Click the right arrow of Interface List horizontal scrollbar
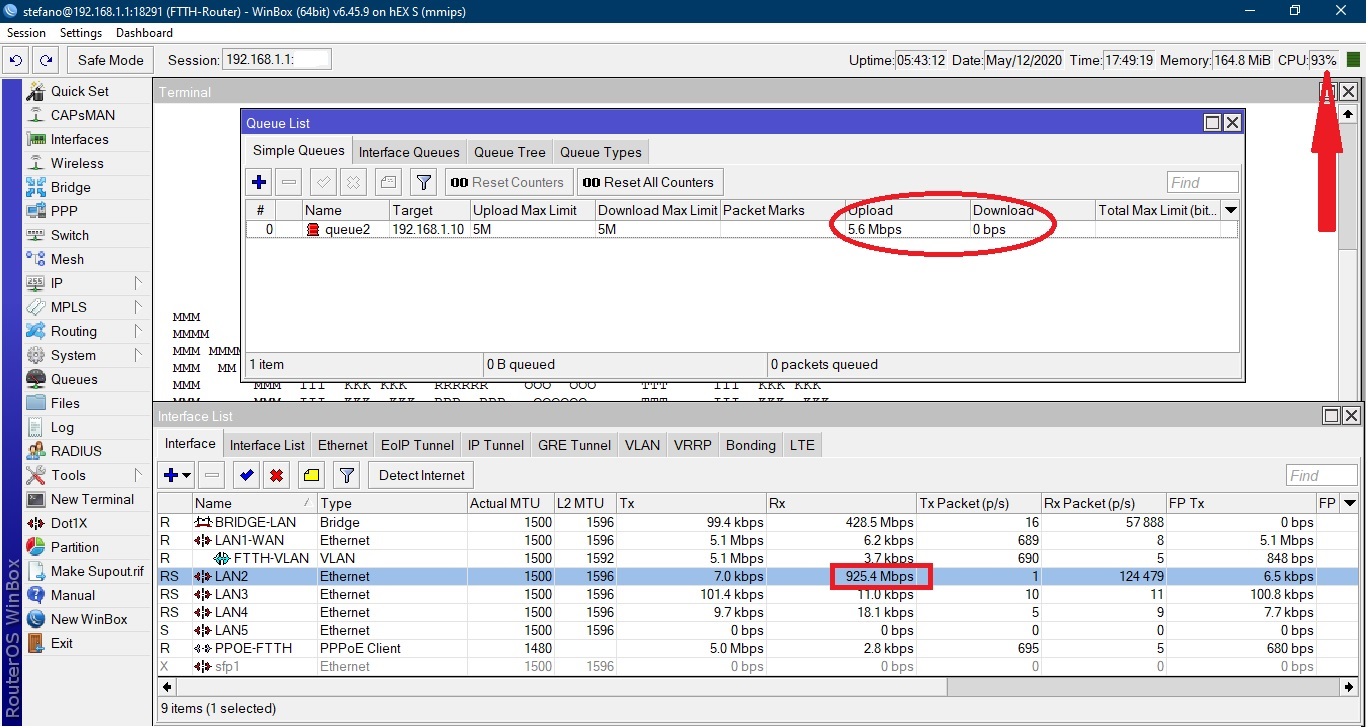Screen dimensions: 1368x728 point(1349,687)
